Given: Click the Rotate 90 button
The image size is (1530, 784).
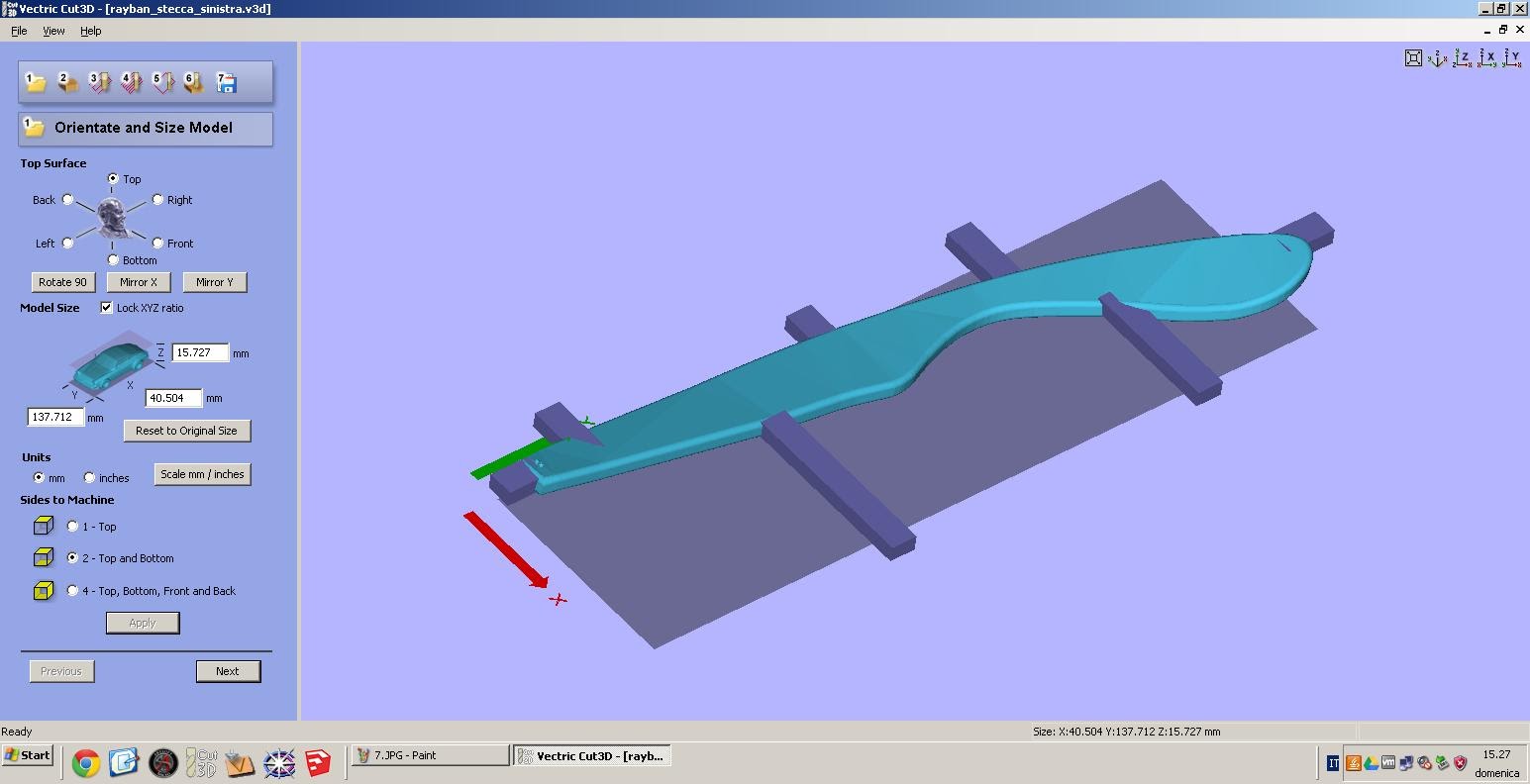Looking at the screenshot, I should [62, 282].
